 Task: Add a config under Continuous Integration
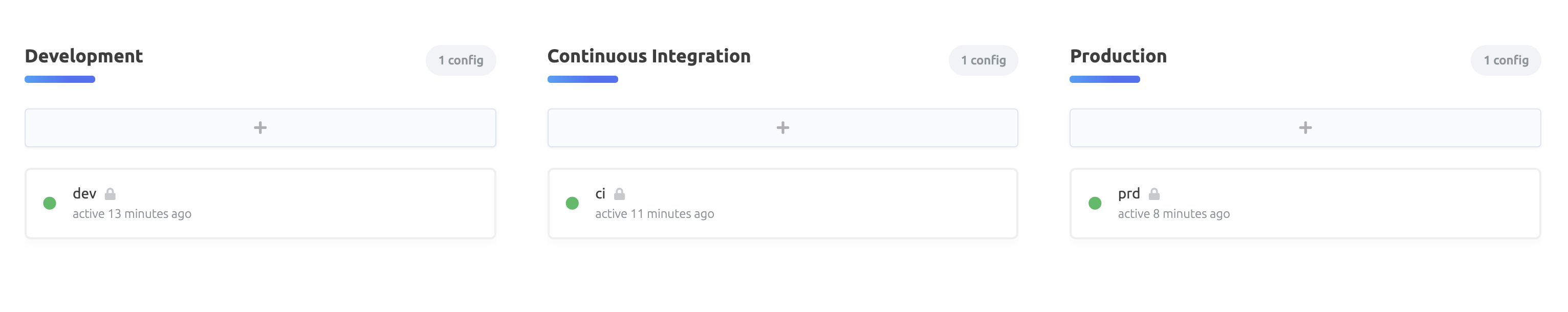click(782, 128)
